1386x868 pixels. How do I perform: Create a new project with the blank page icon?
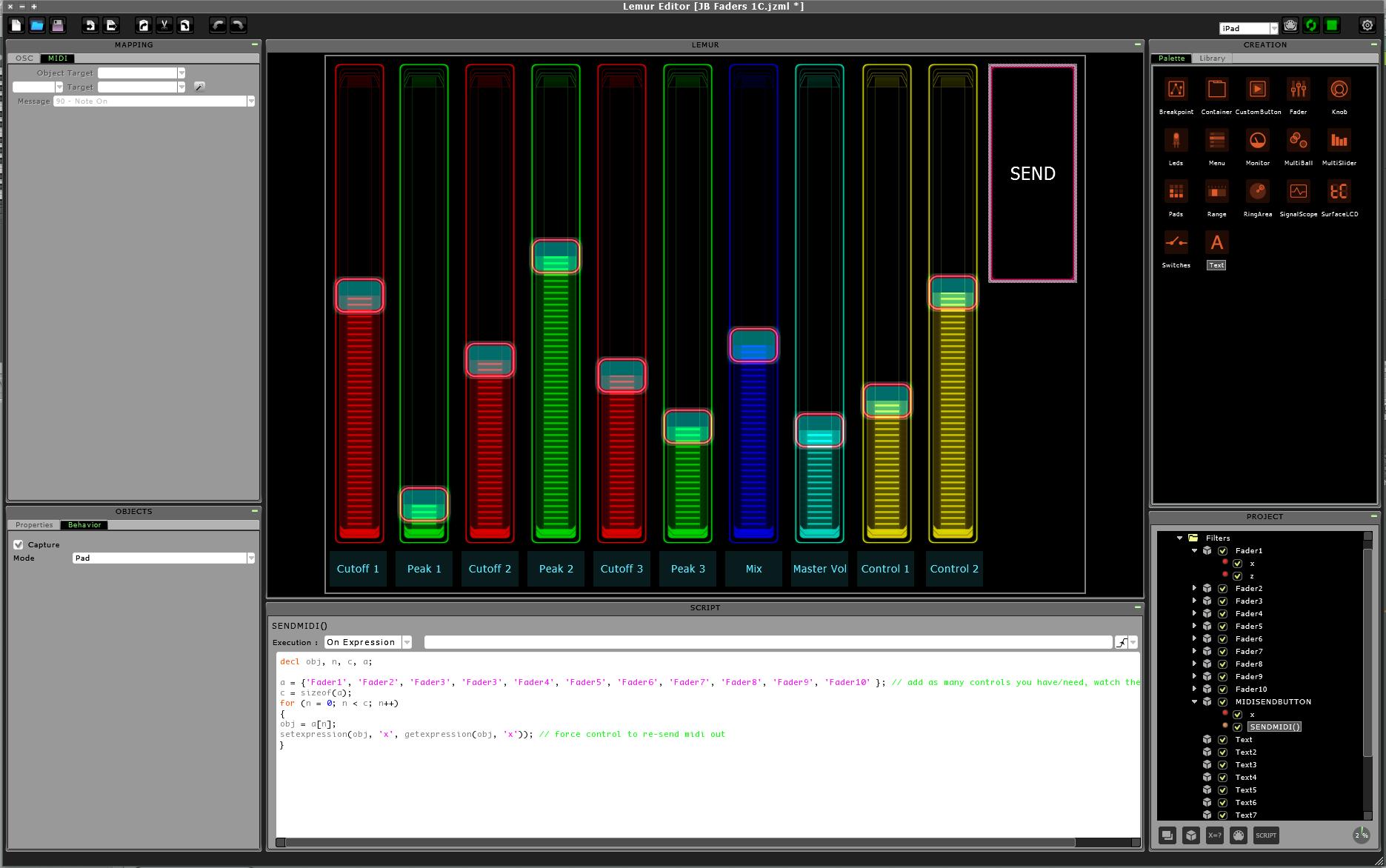pyautogui.click(x=16, y=25)
